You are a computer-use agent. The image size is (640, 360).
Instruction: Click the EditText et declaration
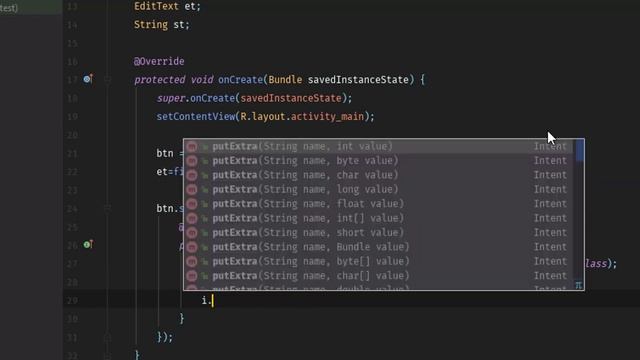coord(167,7)
